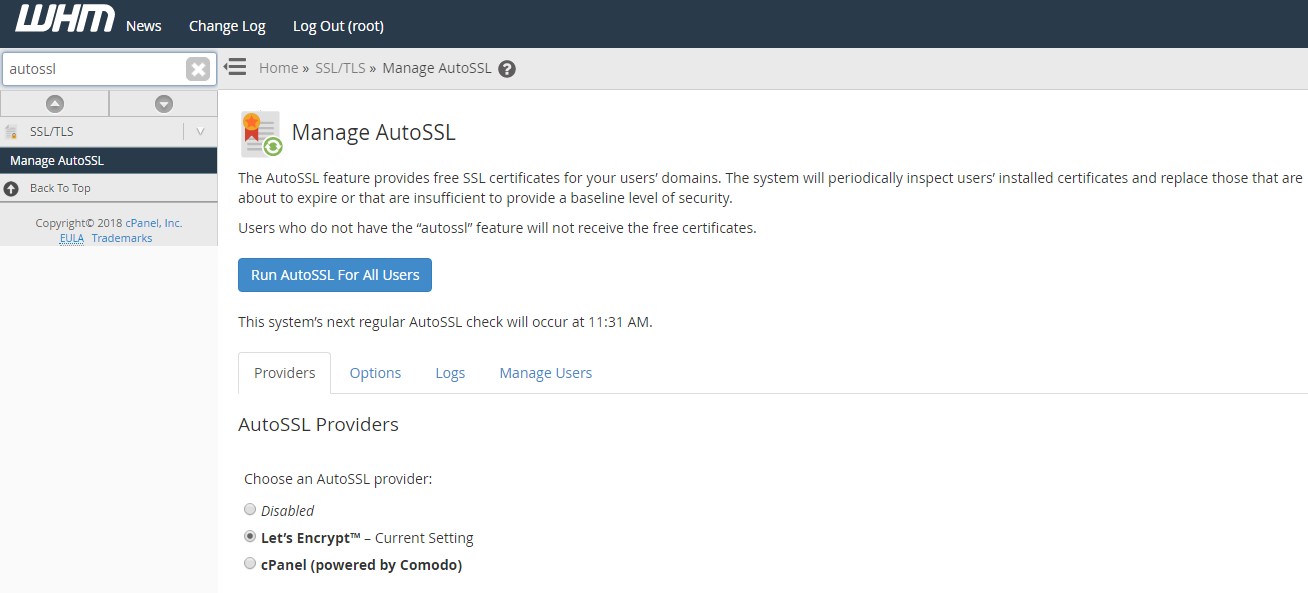Click the Back To Top arrow icon

11,188
